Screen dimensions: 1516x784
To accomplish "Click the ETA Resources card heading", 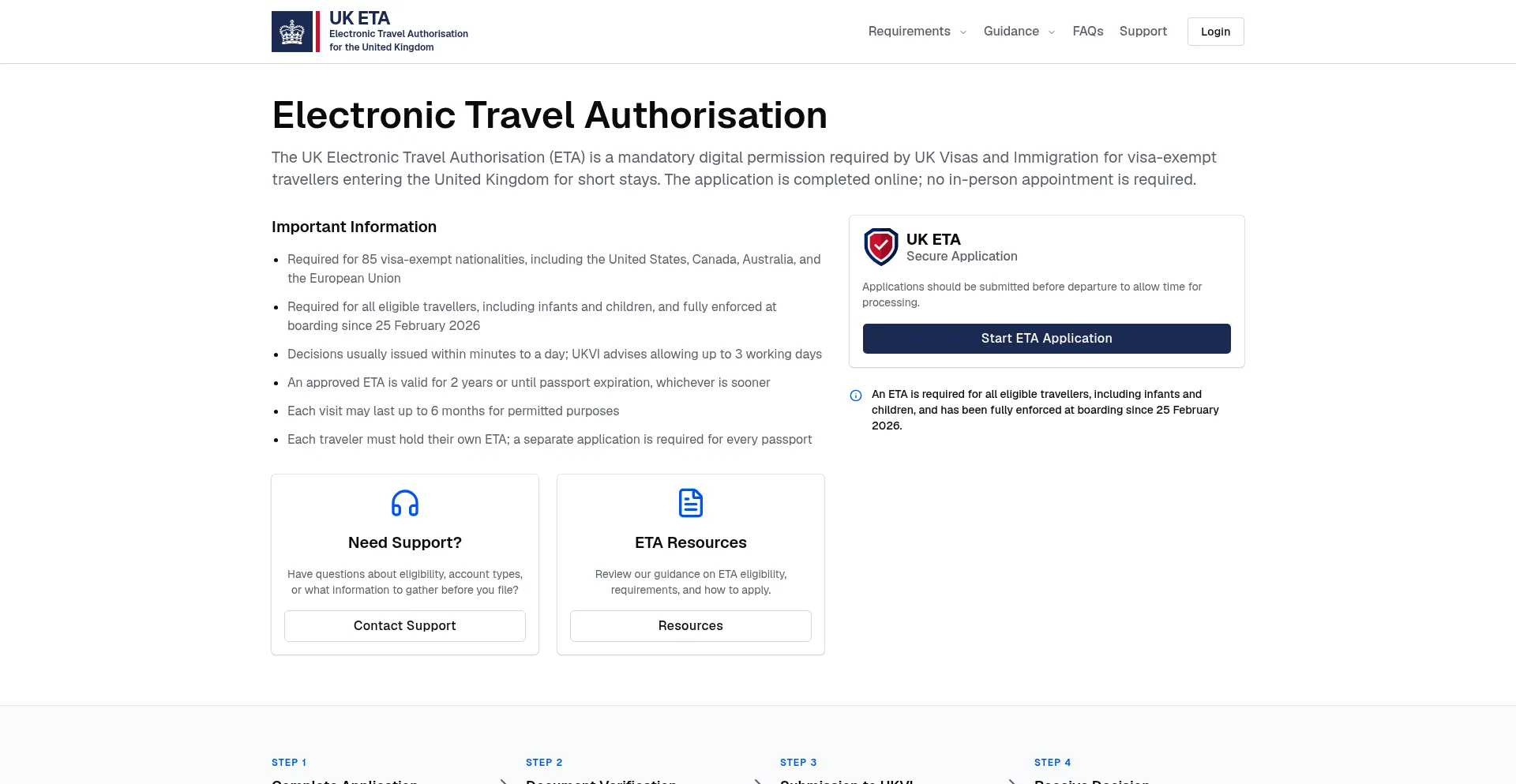I will coord(691,543).
